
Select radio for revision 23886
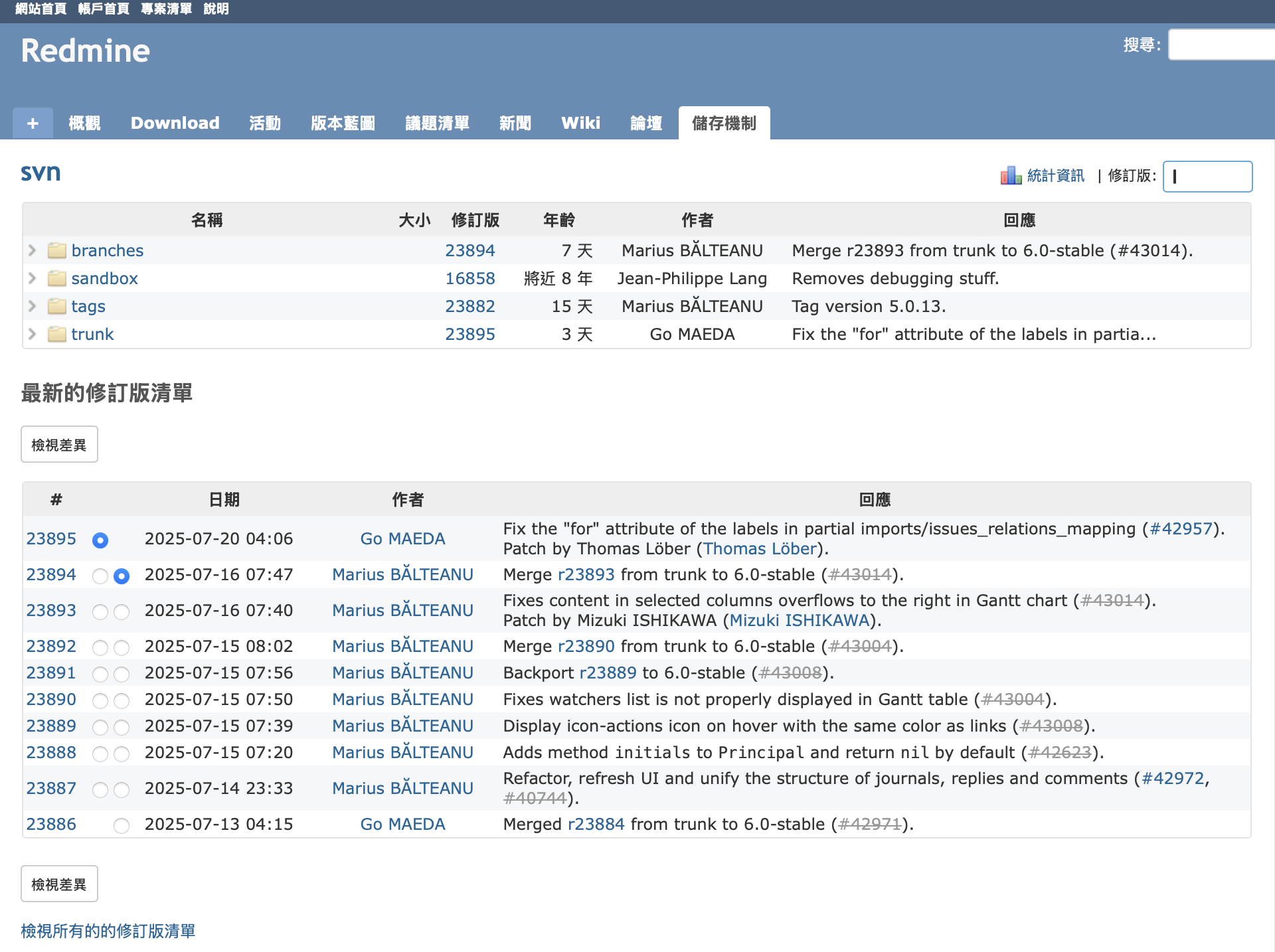[x=122, y=825]
